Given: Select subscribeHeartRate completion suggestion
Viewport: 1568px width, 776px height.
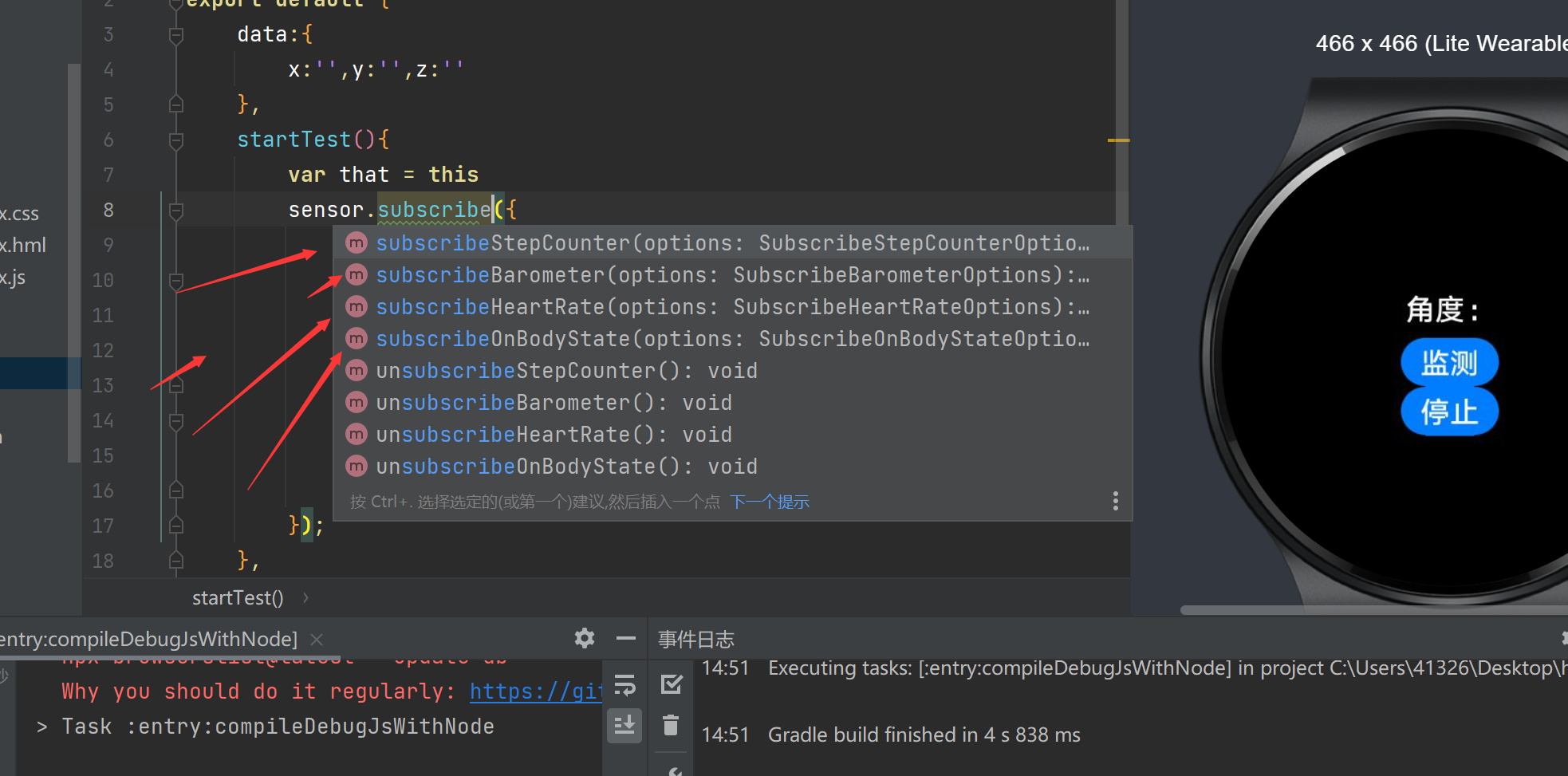Looking at the screenshot, I should (732, 307).
